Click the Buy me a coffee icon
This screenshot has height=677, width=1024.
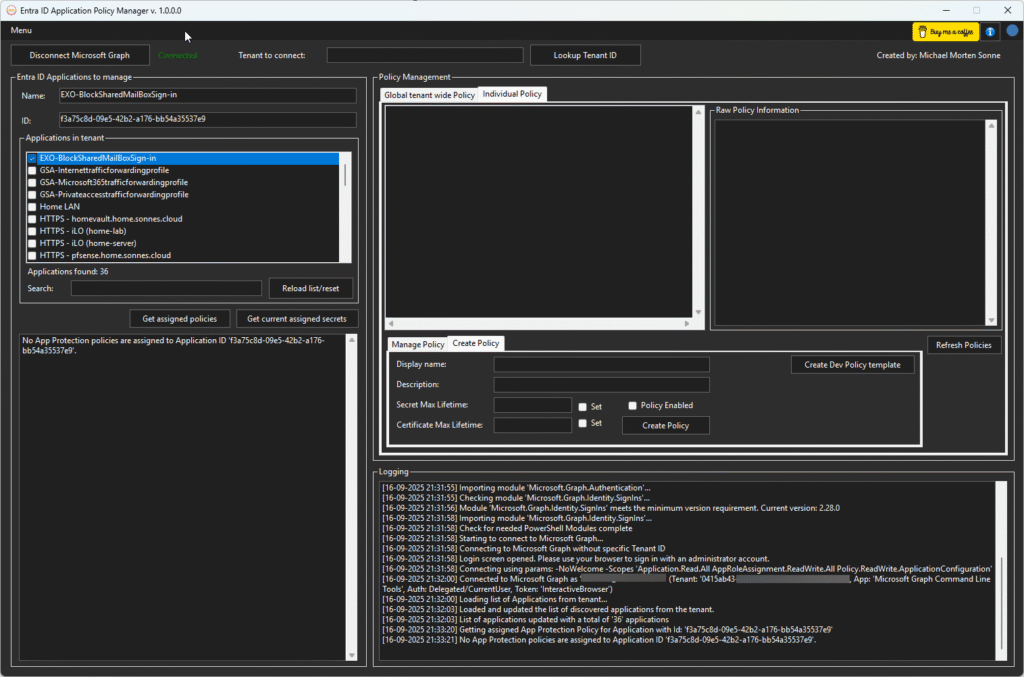945,32
